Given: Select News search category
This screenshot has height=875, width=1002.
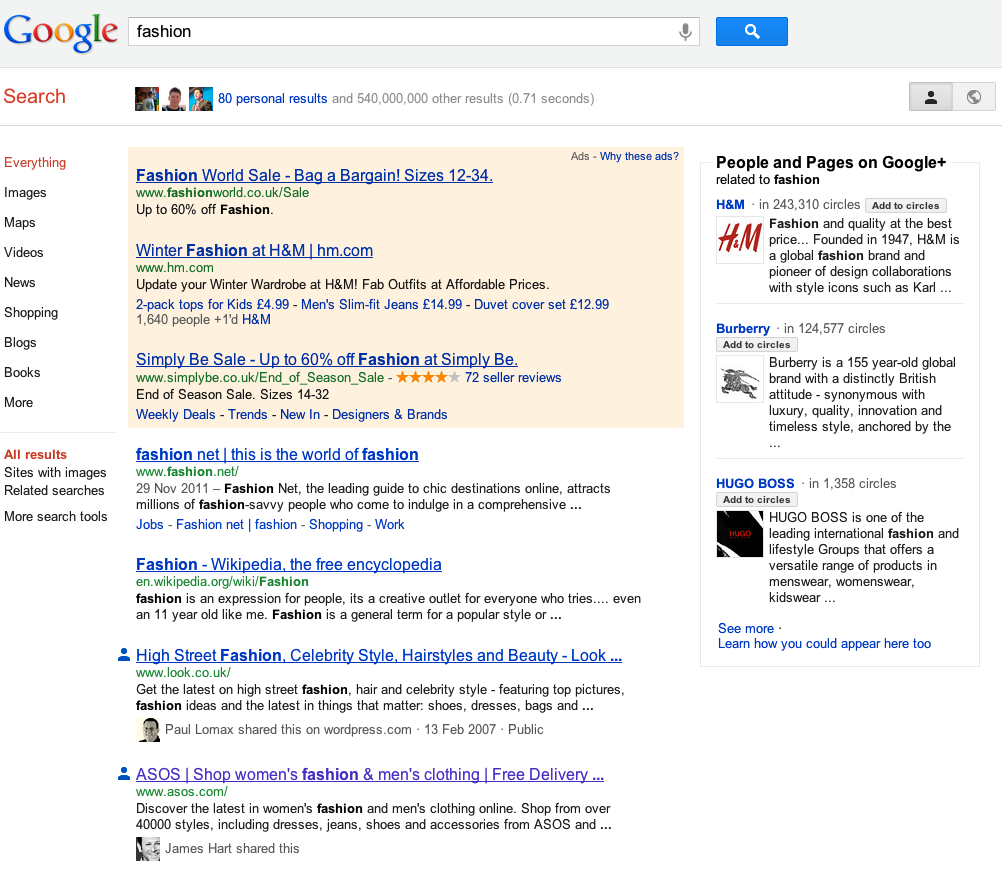Looking at the screenshot, I should tap(20, 283).
